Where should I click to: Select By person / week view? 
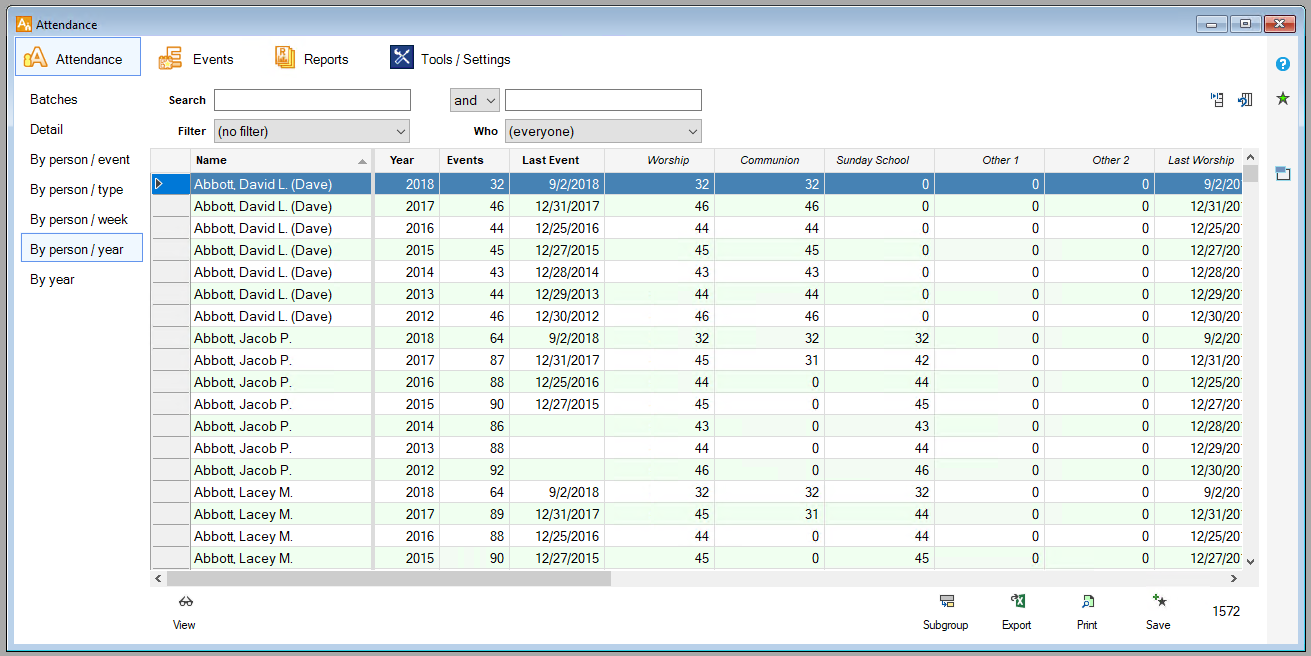click(79, 219)
